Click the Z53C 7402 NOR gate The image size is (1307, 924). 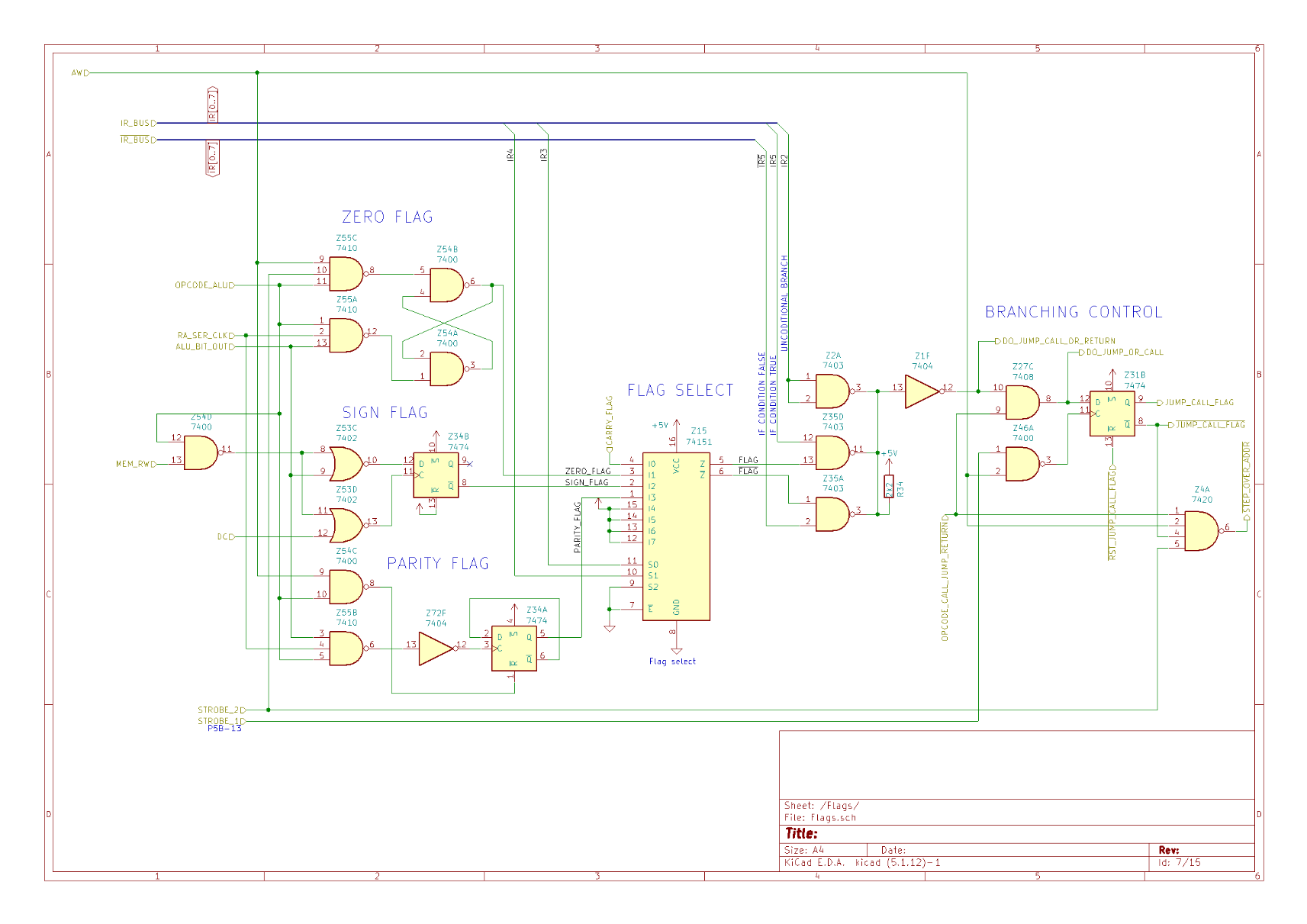pyautogui.click(x=346, y=464)
